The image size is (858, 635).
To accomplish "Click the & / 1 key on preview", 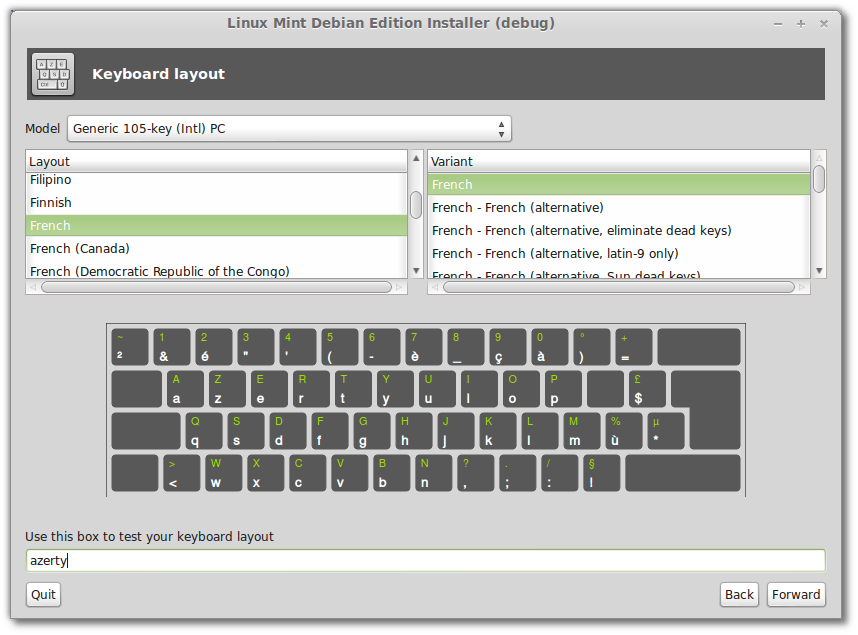I will 172,347.
